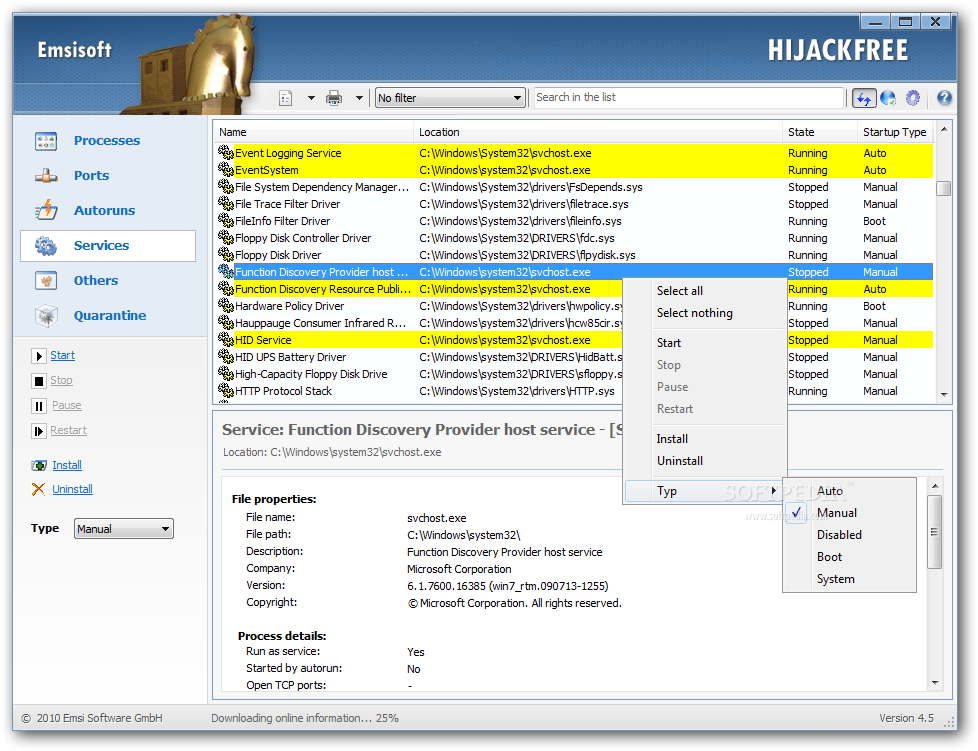The height and width of the screenshot is (751, 978).
Task: Click gear icon beside File Trace Filter Driver
Action: 226,203
